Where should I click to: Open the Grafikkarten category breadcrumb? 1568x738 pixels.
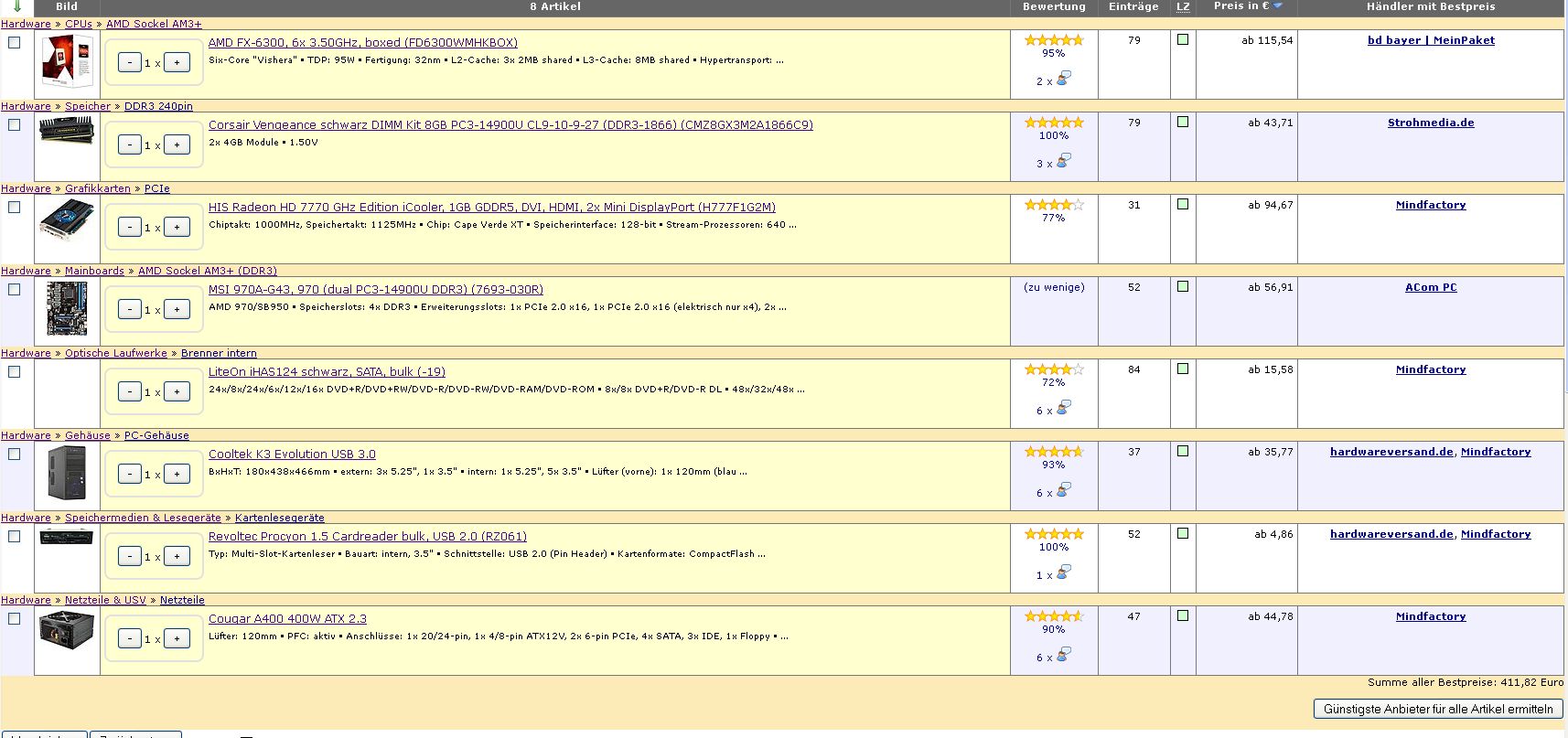pos(98,188)
